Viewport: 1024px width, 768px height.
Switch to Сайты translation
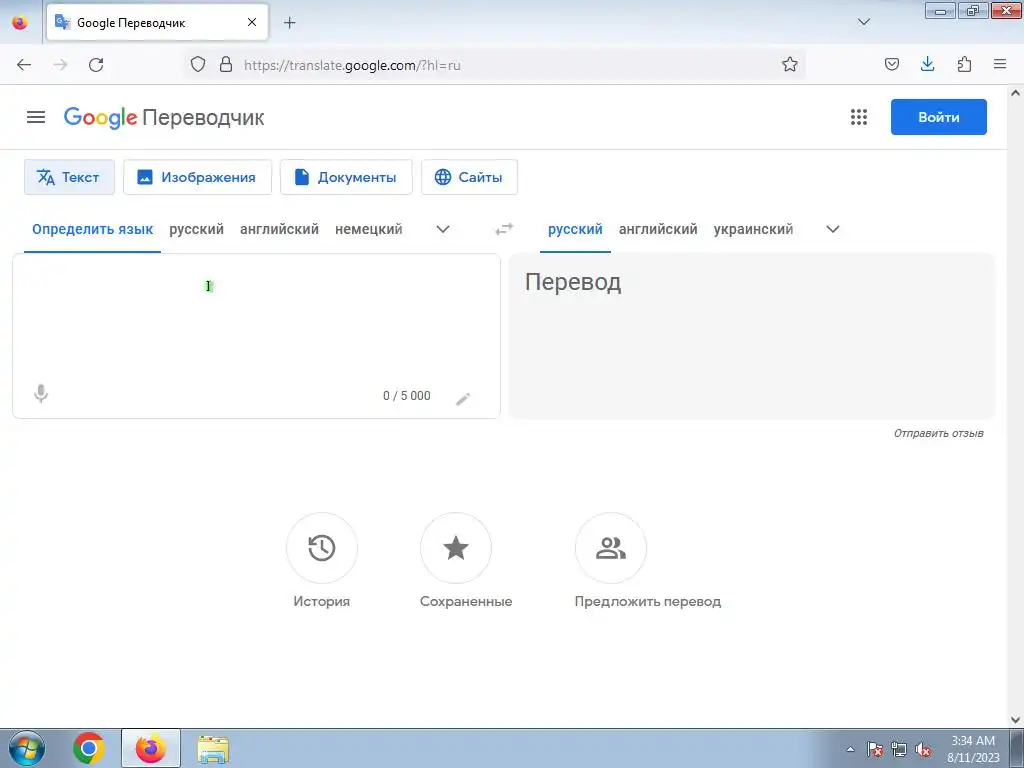pos(469,177)
